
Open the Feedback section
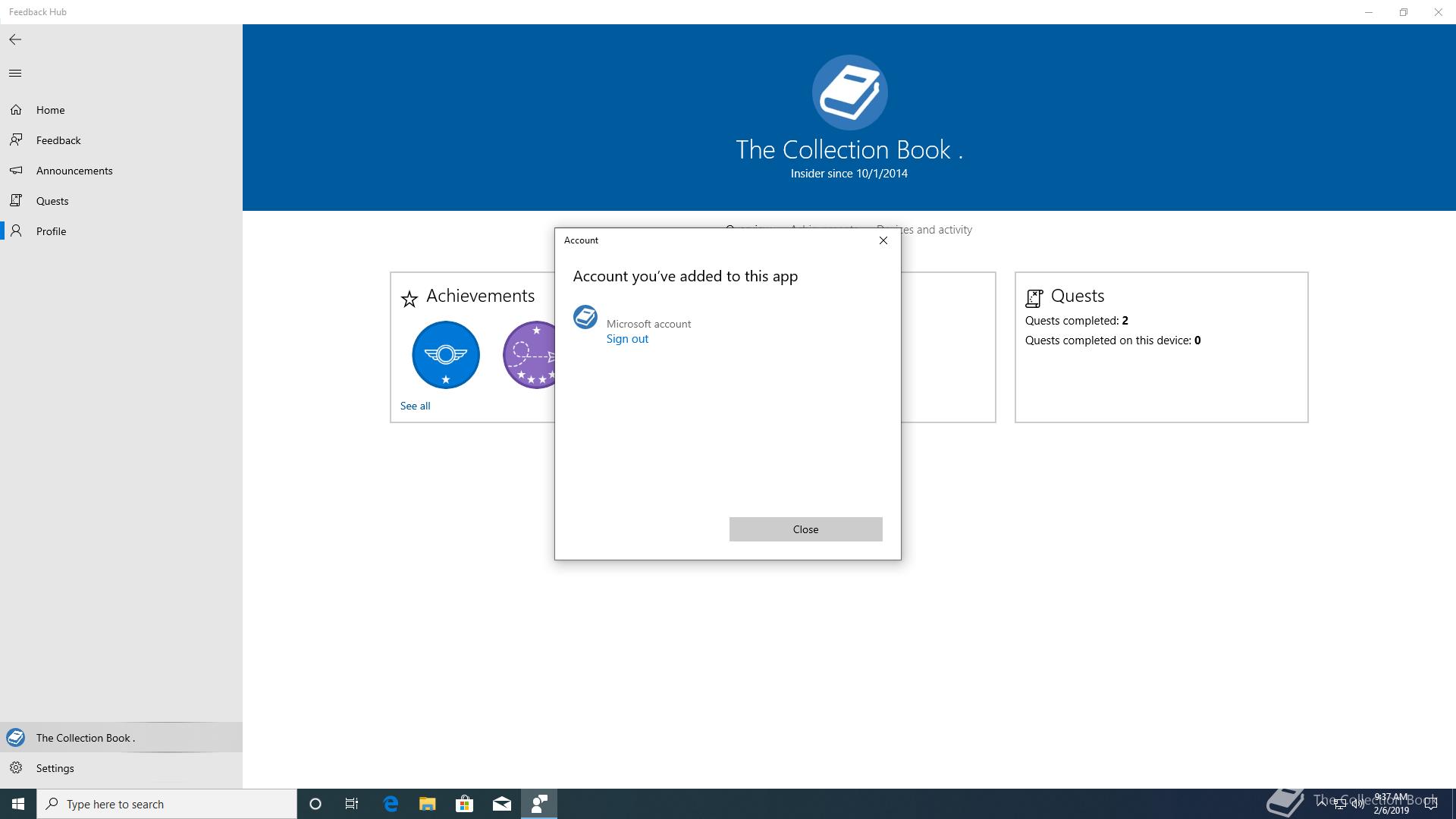click(121, 140)
